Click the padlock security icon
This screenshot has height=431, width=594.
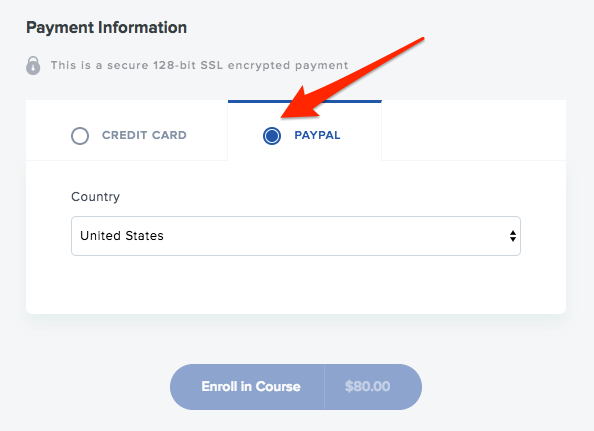click(x=33, y=66)
